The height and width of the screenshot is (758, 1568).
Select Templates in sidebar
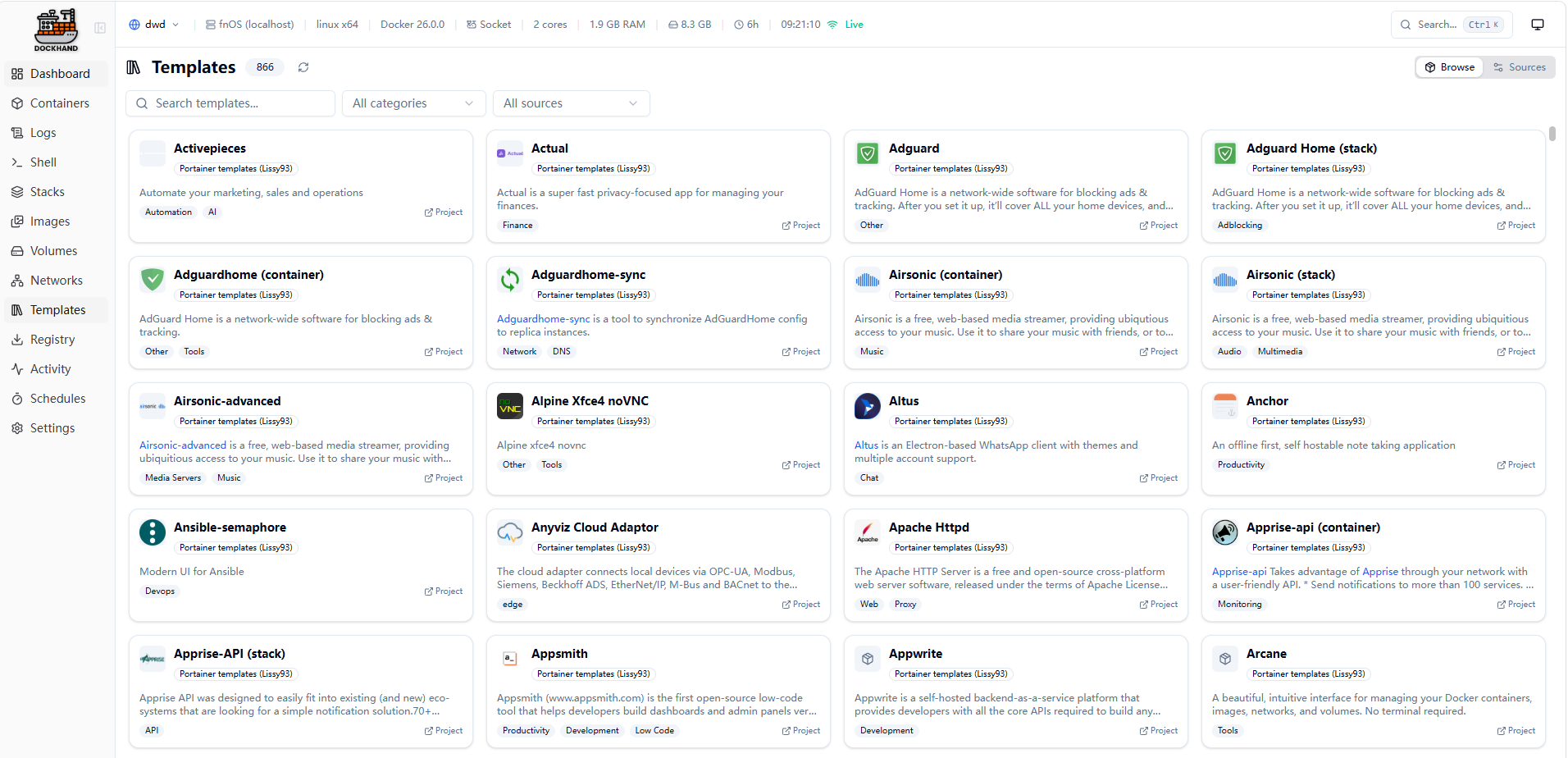click(57, 310)
